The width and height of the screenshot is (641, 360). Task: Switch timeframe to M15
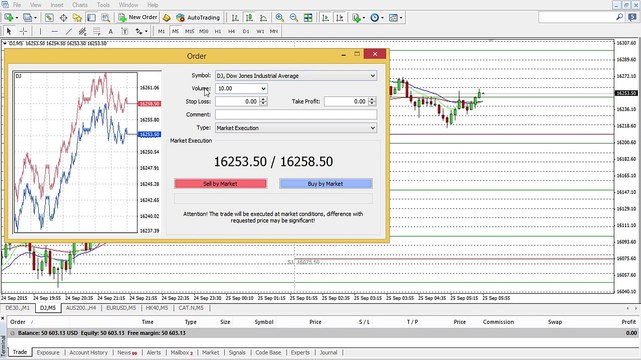click(189, 31)
